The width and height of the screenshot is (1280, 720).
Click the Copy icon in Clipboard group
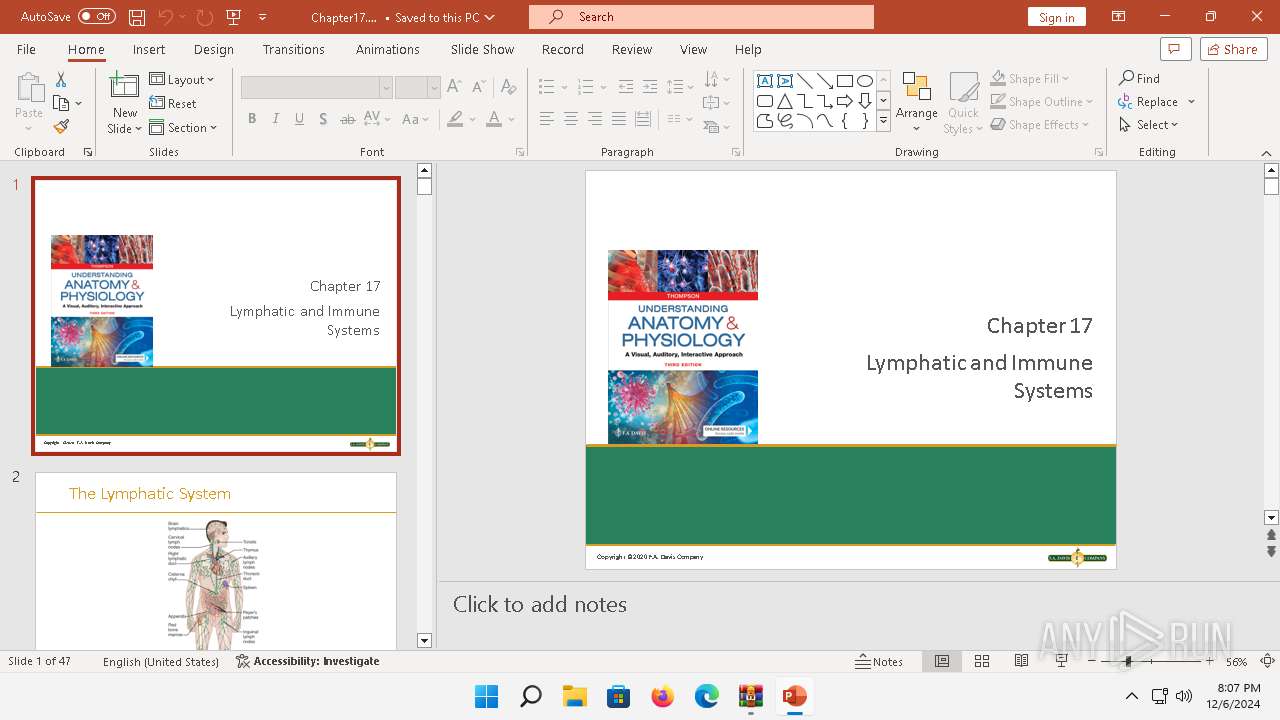(x=61, y=104)
